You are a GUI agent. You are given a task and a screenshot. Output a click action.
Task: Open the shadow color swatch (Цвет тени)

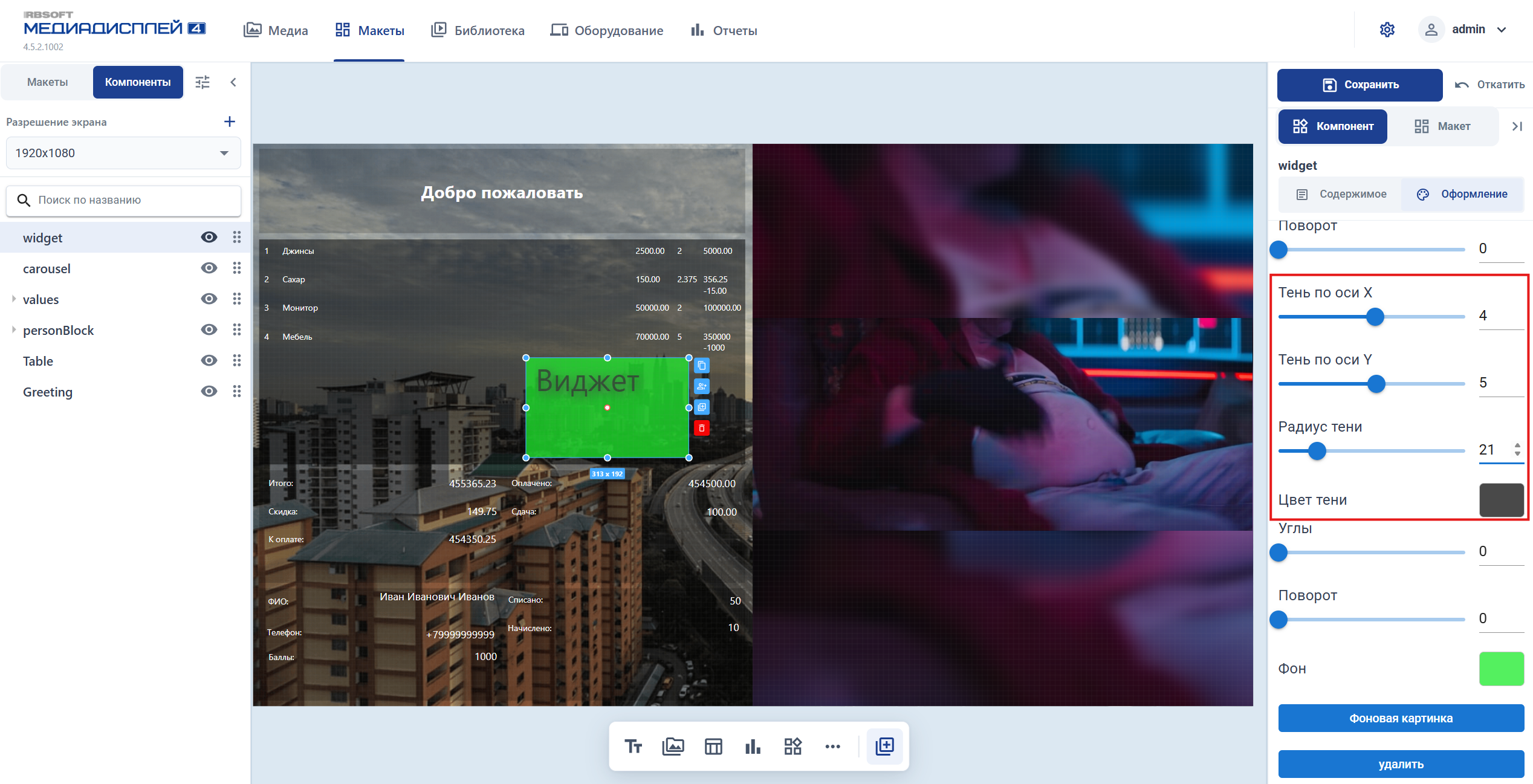click(x=1501, y=500)
